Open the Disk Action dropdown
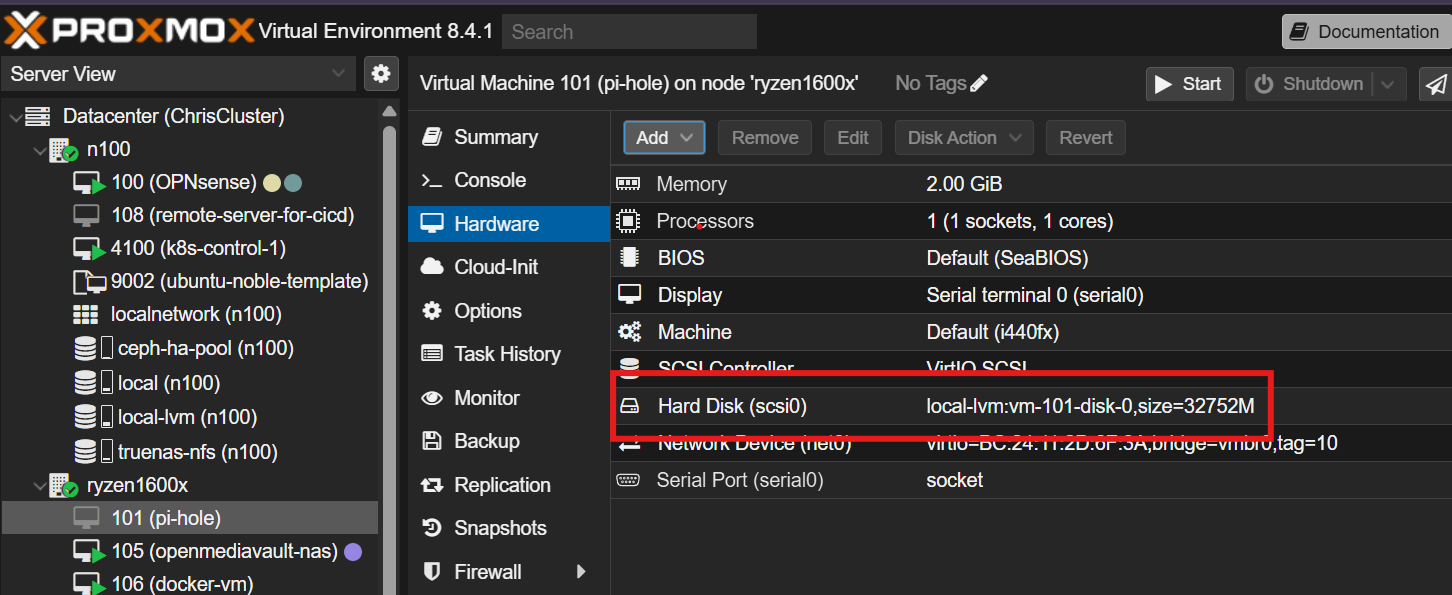The height and width of the screenshot is (595, 1452). pos(964,138)
